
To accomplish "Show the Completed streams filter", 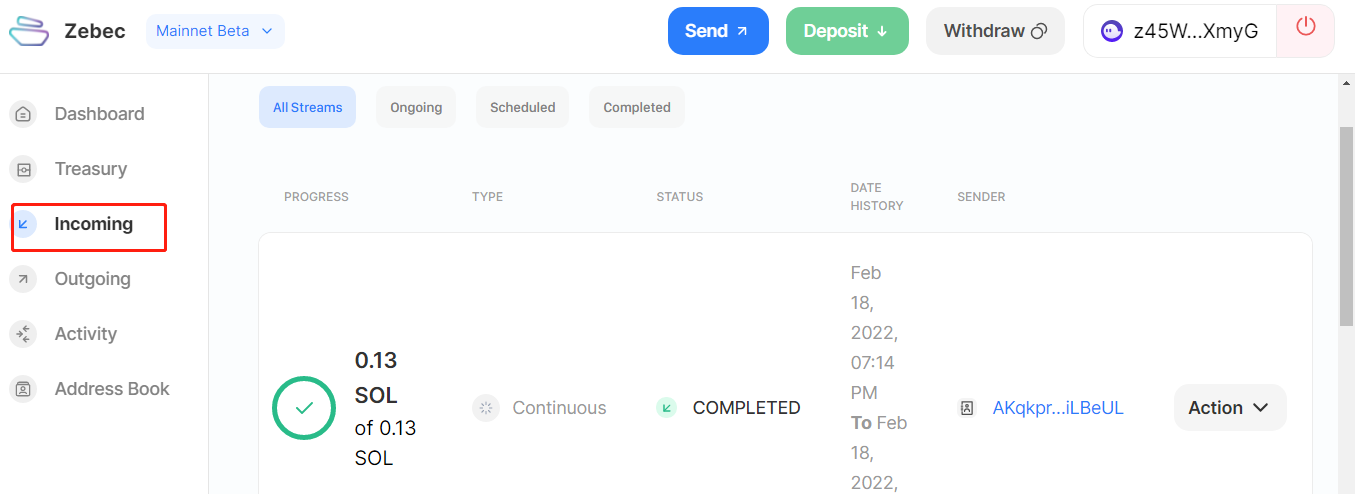I will (x=637, y=107).
